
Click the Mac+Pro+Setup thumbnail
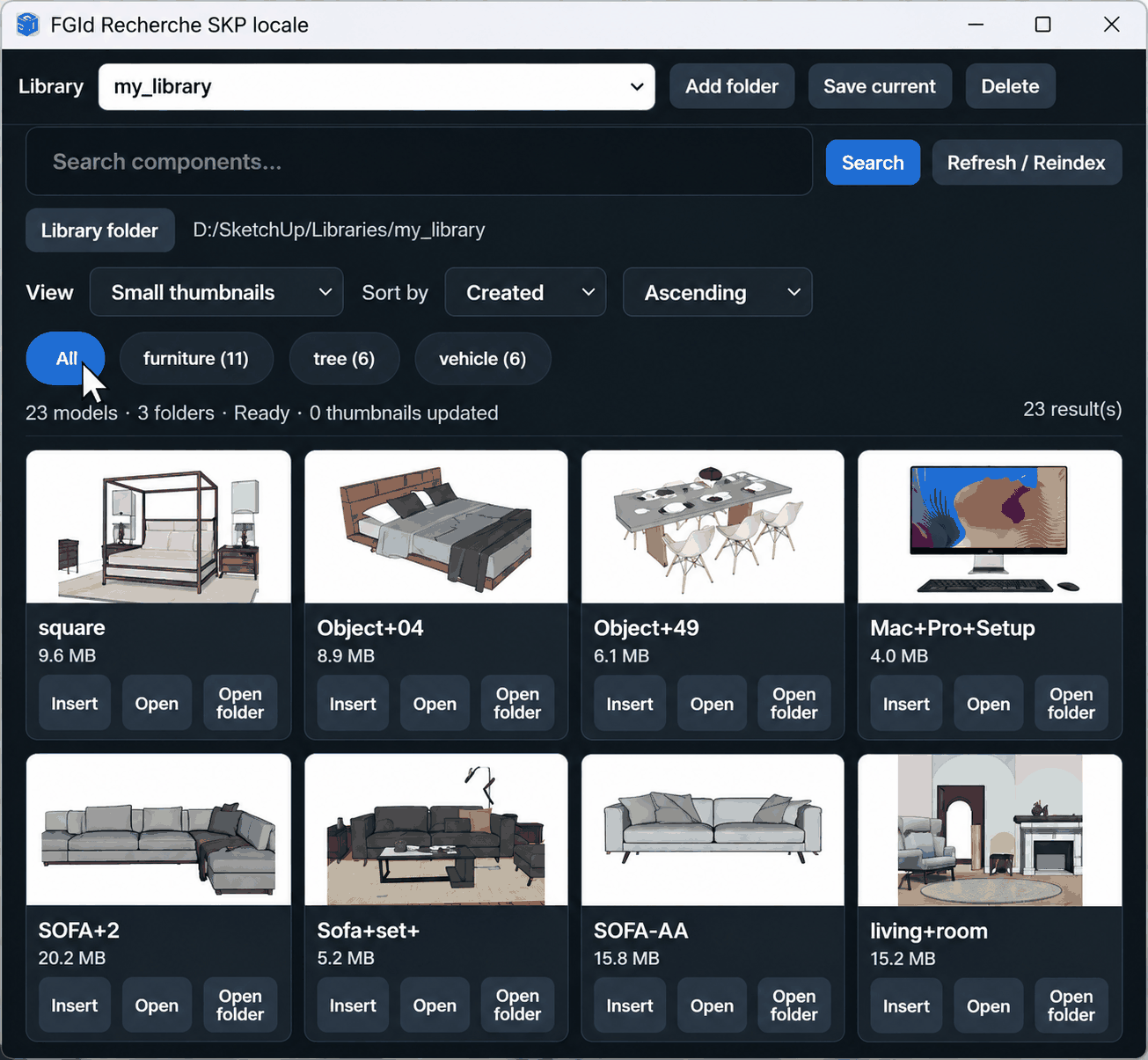pyautogui.click(x=990, y=527)
